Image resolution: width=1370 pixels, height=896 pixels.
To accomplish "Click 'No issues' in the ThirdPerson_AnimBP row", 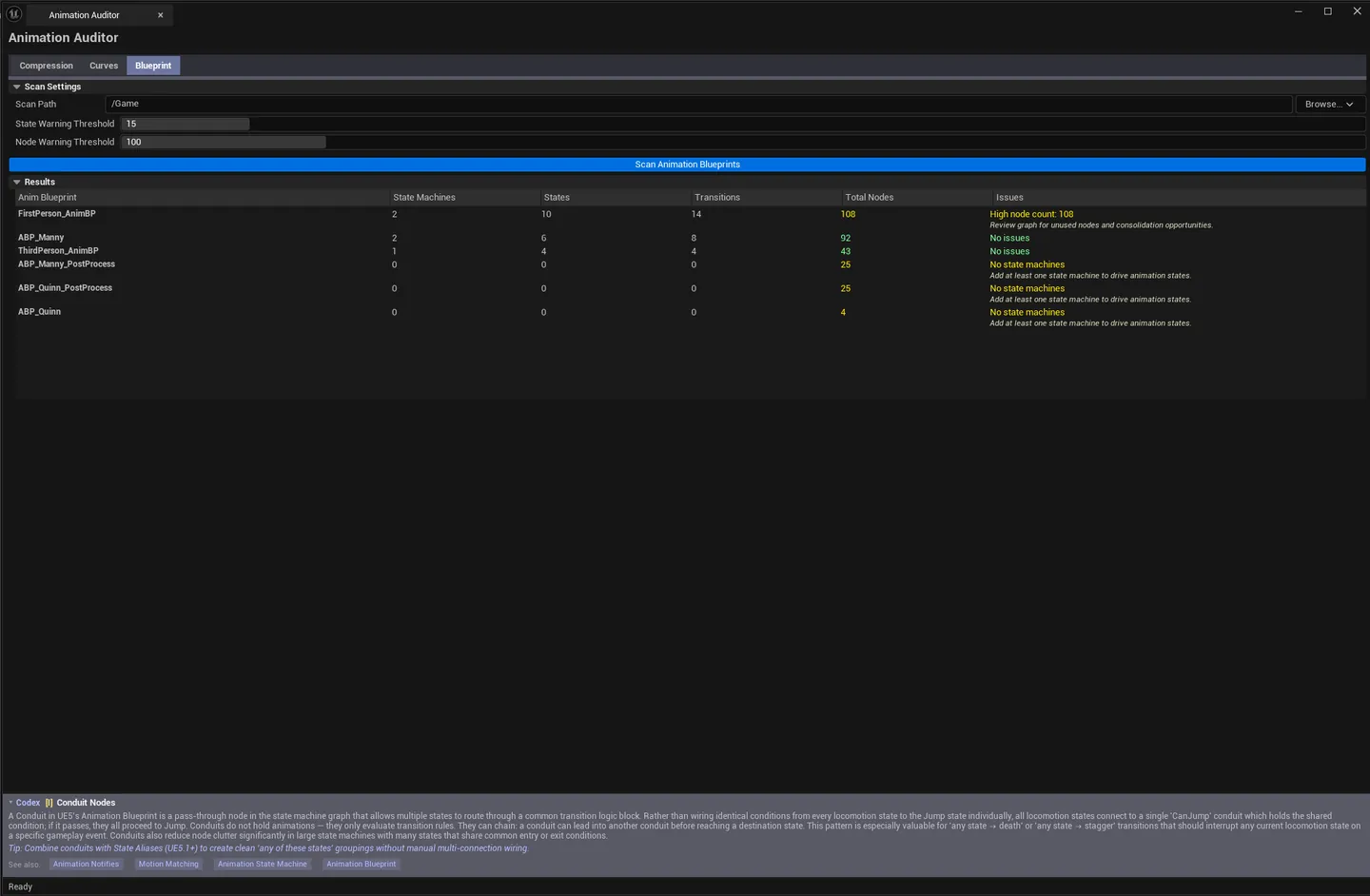I will [x=1009, y=251].
